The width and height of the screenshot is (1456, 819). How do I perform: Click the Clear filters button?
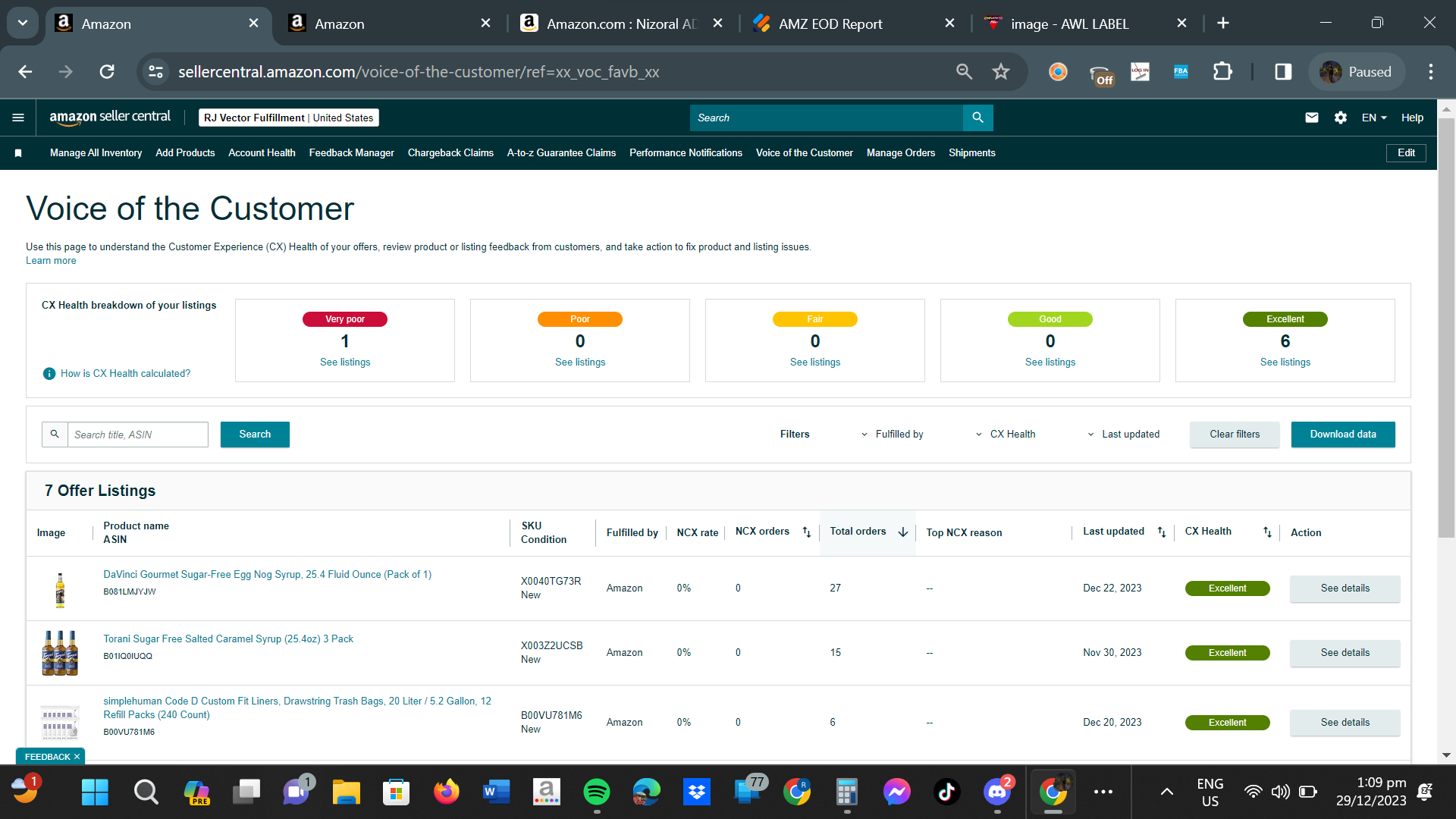coord(1235,435)
